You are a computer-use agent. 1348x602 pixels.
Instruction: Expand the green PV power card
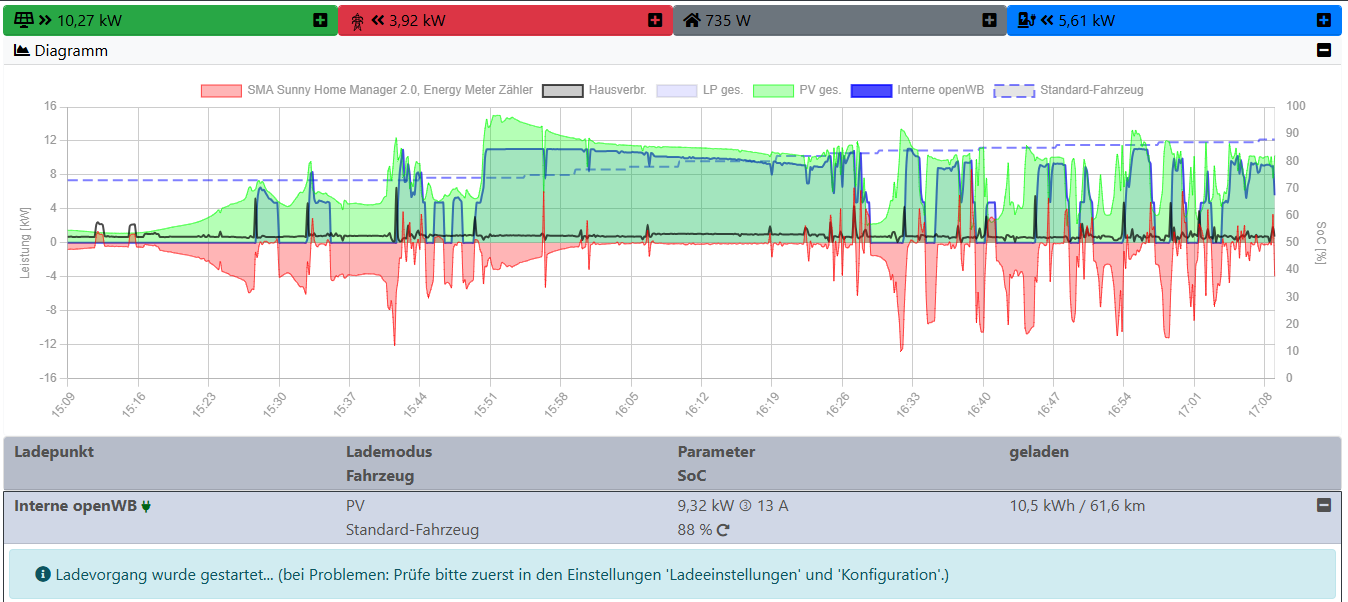coord(320,20)
